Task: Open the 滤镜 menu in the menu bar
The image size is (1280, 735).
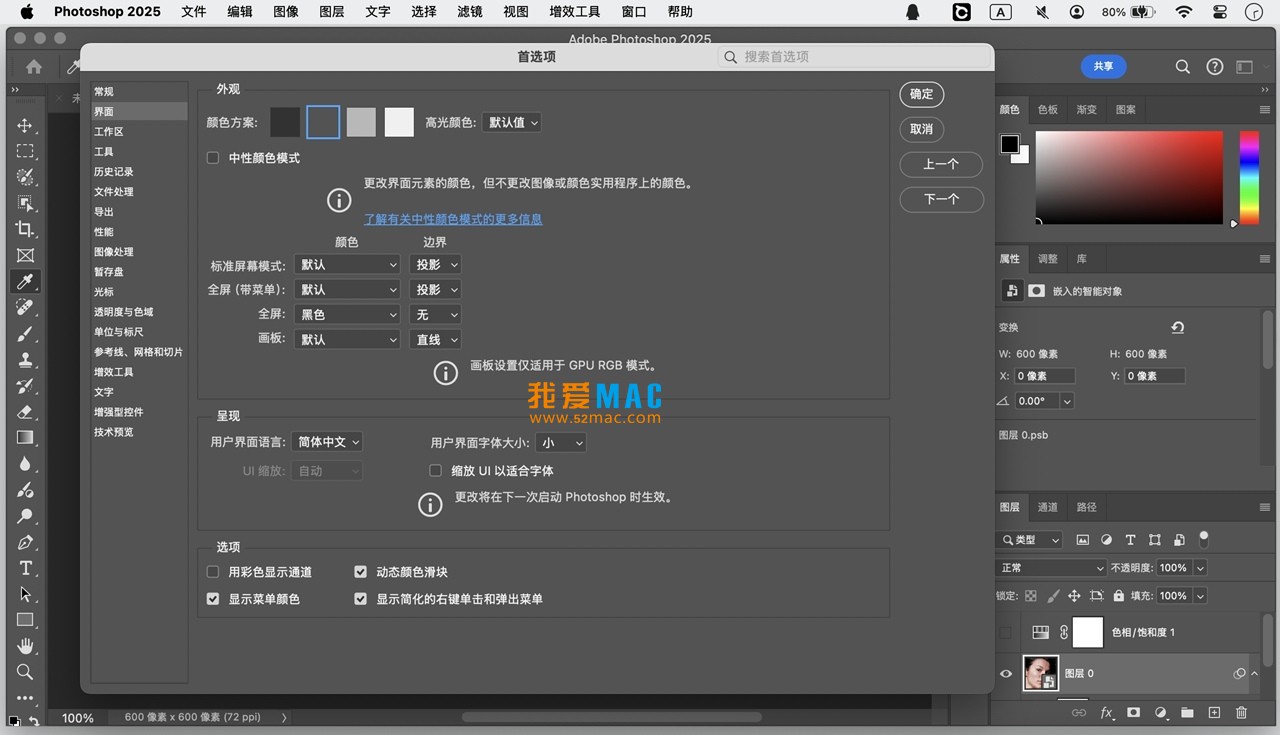Action: click(469, 11)
